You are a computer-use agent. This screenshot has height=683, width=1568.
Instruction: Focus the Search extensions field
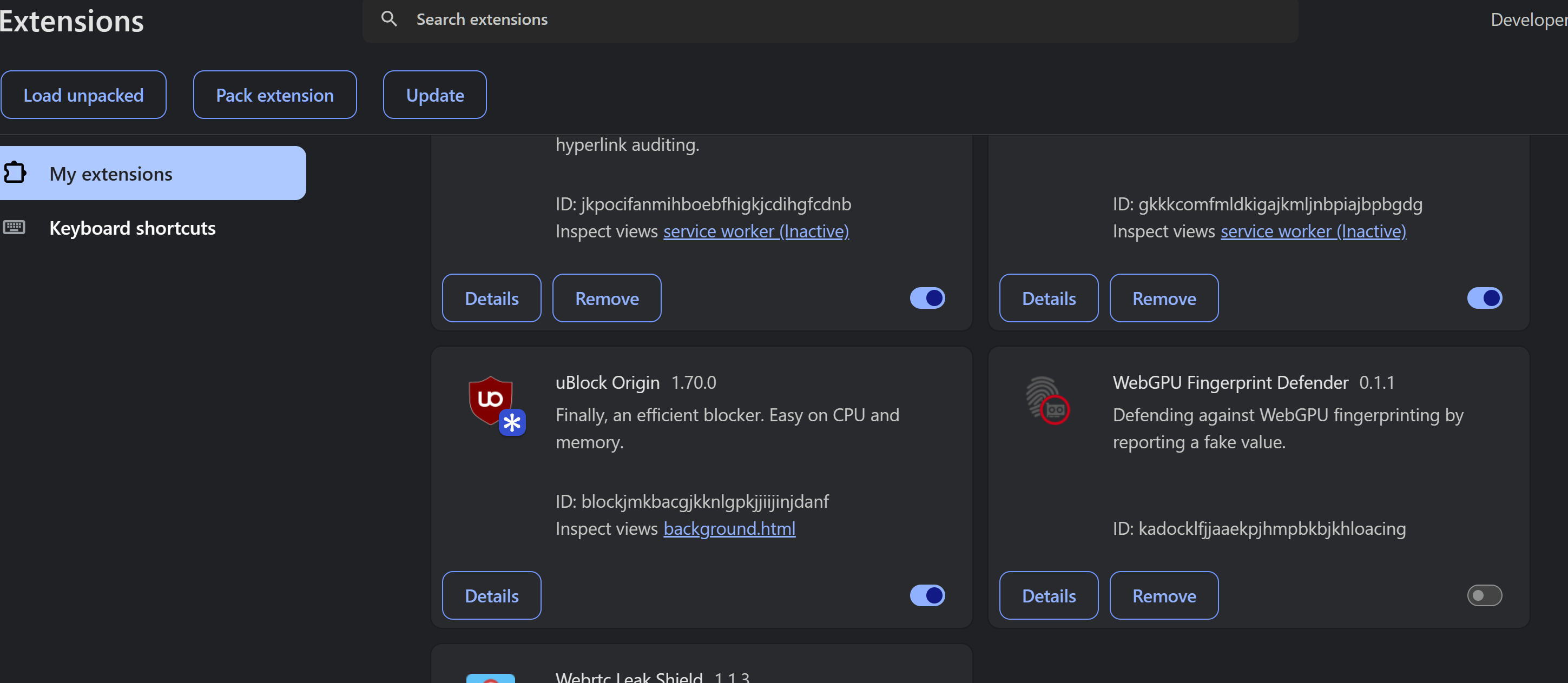coord(830,20)
